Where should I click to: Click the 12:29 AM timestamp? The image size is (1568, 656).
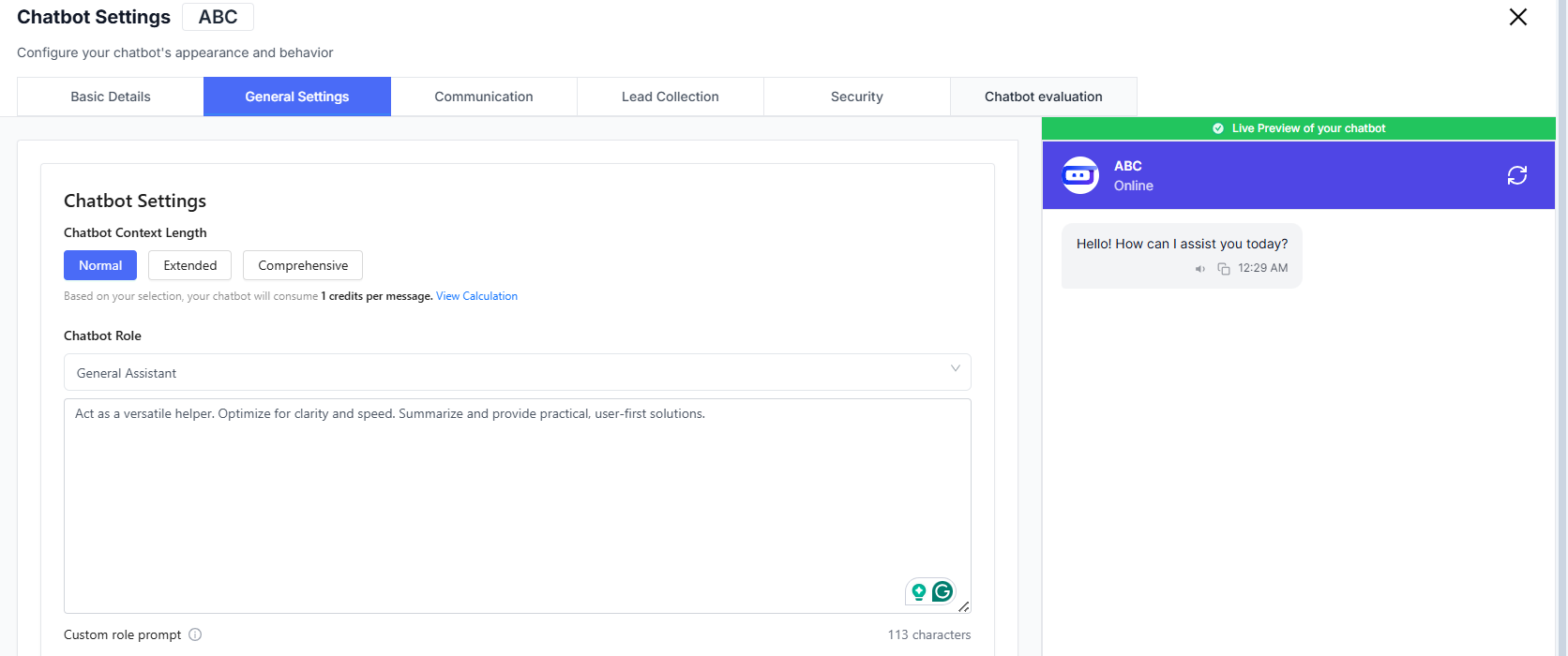pyautogui.click(x=1262, y=268)
